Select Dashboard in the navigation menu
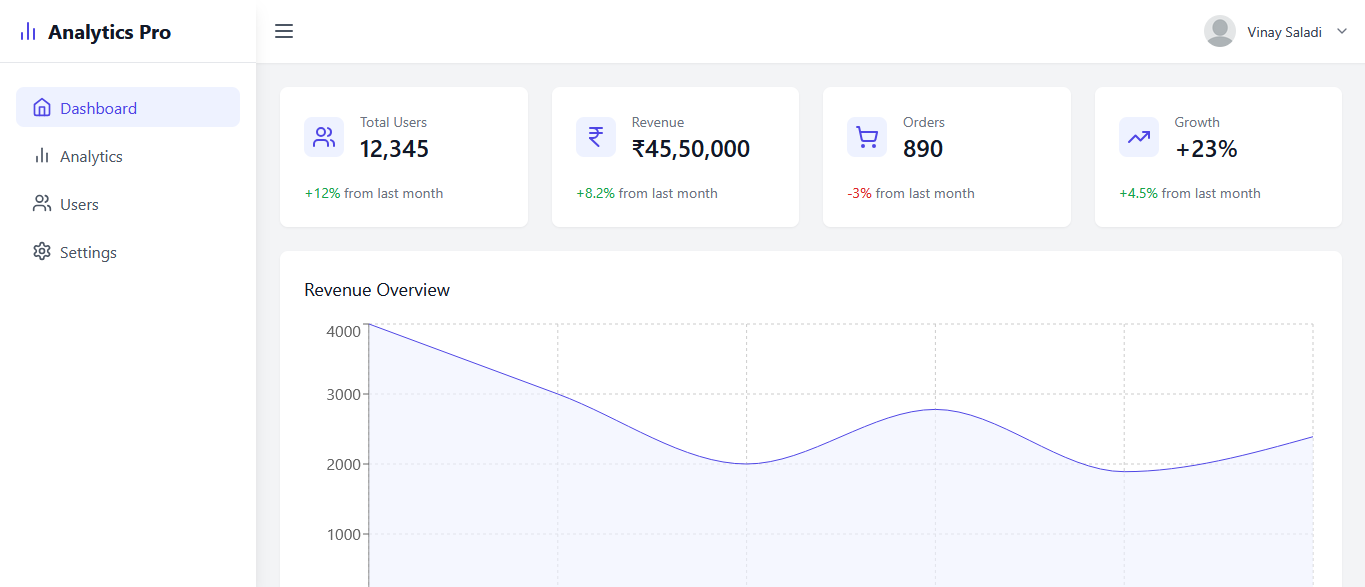Screen dimensions: 1365x587 pos(97,107)
